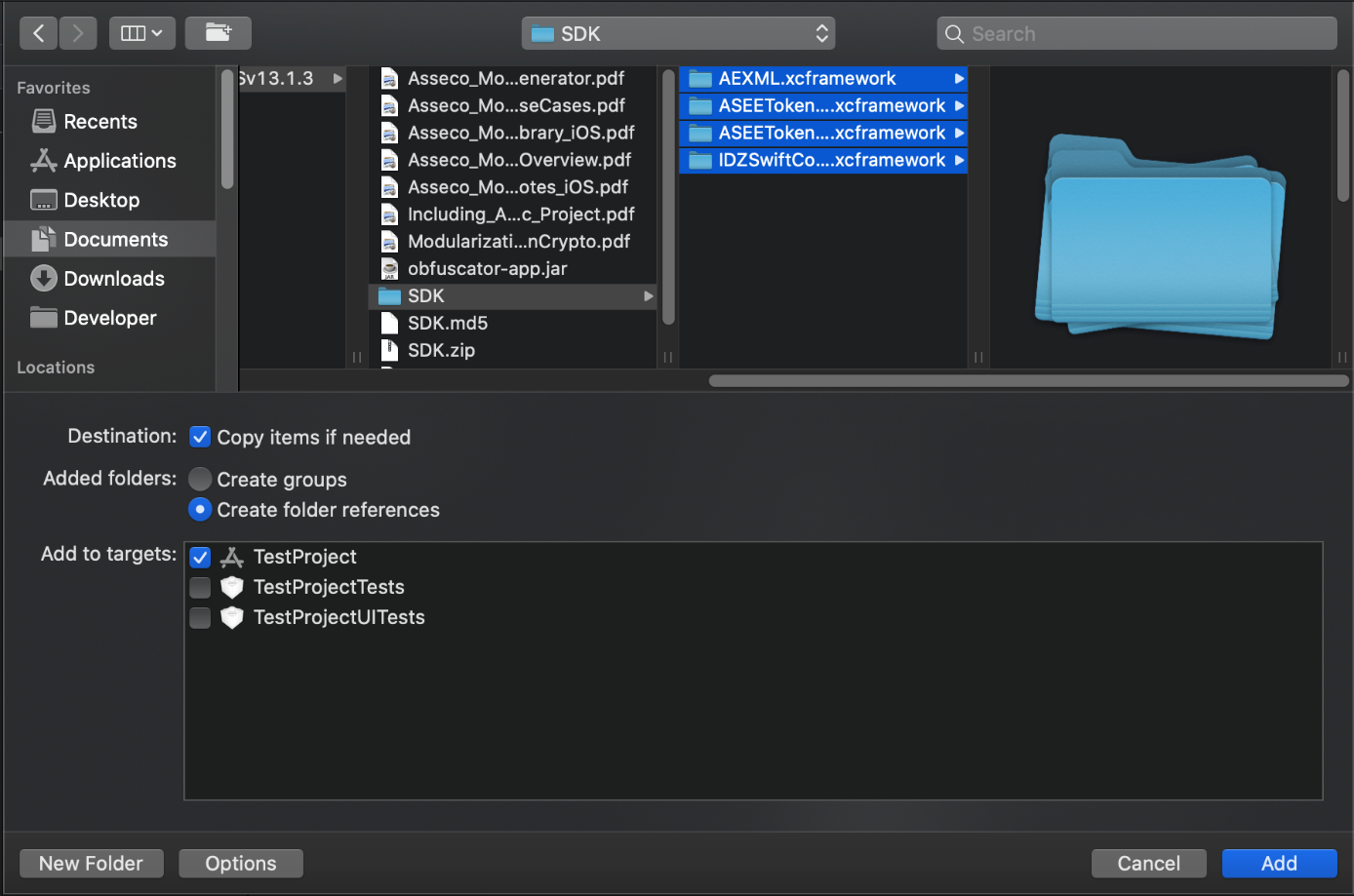Open the Options panel
Viewport: 1354px width, 896px height.
(x=240, y=863)
